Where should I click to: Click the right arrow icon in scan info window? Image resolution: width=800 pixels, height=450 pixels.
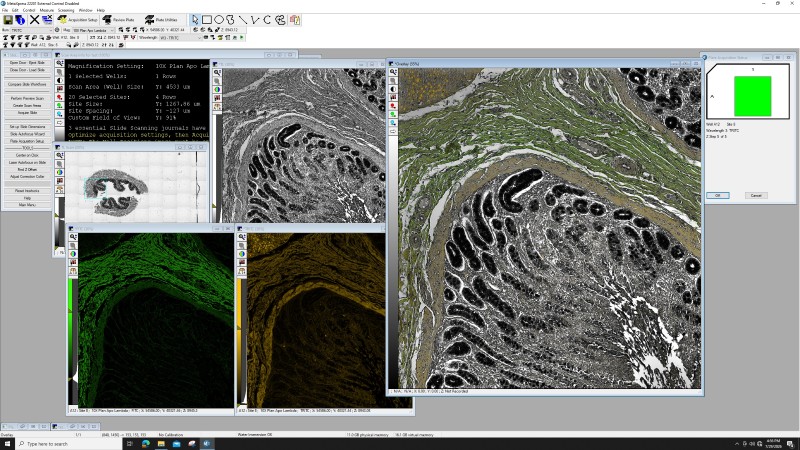click(x=60, y=122)
